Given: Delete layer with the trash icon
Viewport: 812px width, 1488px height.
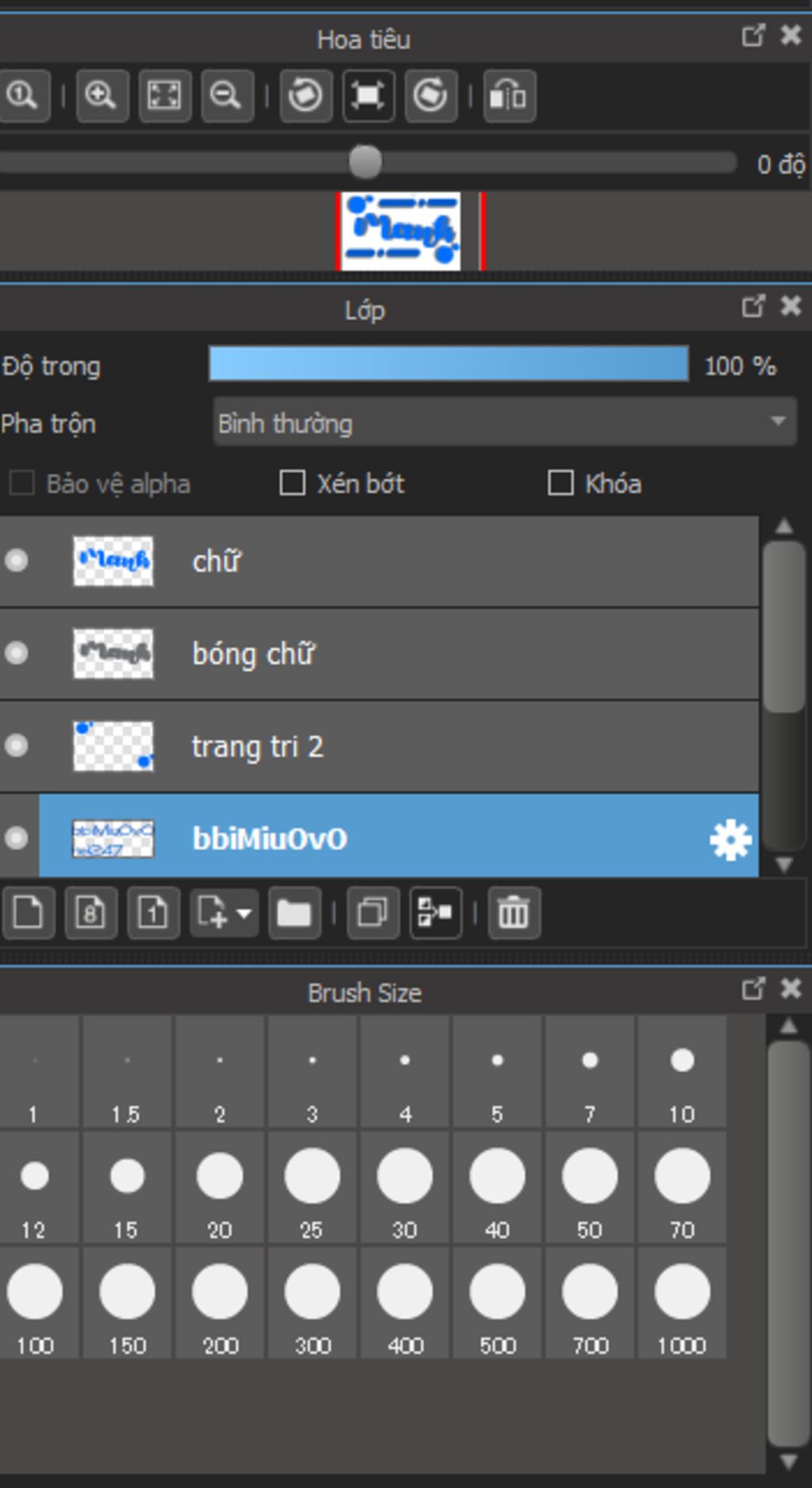Looking at the screenshot, I should click(514, 913).
